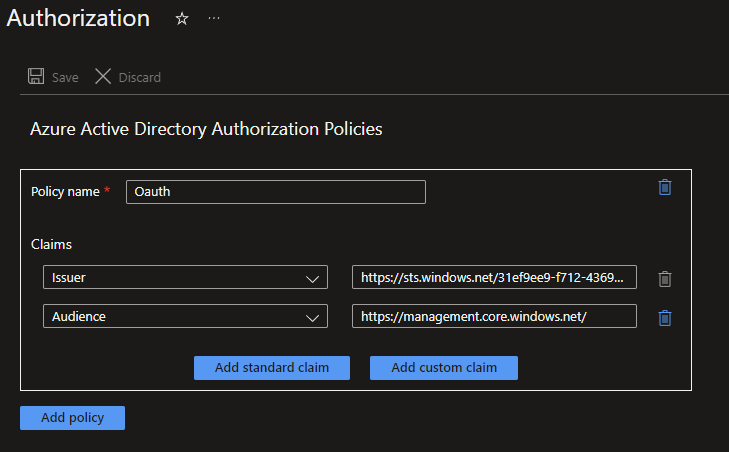Image resolution: width=729 pixels, height=452 pixels.
Task: Select the Save text in the toolbar
Action: pyautogui.click(x=65, y=78)
